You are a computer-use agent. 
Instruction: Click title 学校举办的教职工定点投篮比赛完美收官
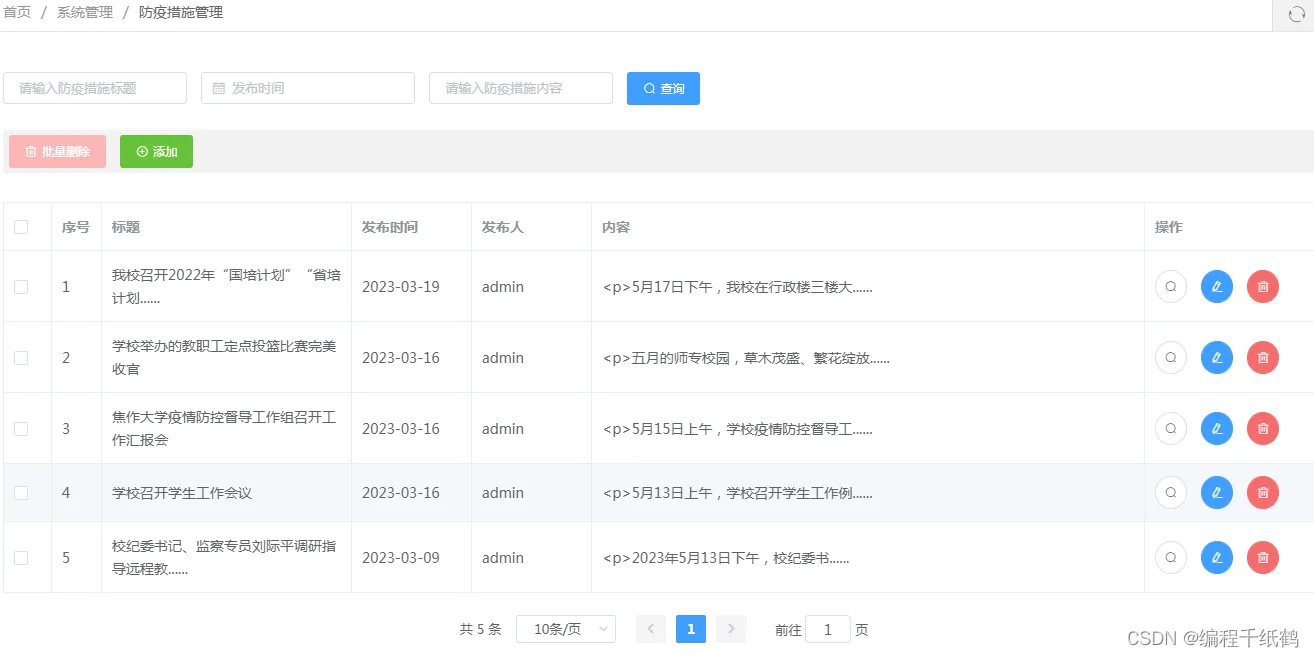pyautogui.click(x=224, y=358)
